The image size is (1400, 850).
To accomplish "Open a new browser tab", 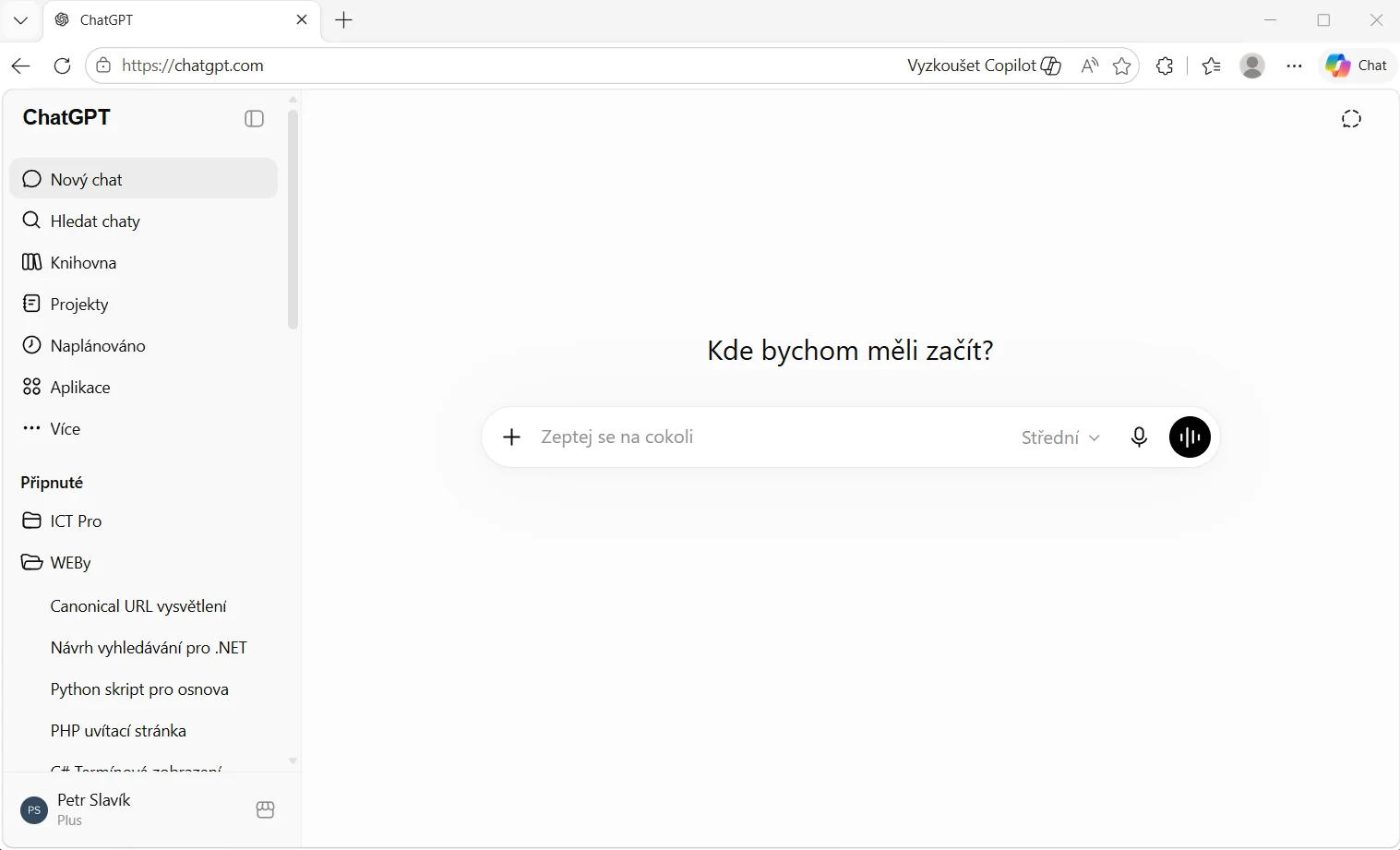I will (x=344, y=20).
